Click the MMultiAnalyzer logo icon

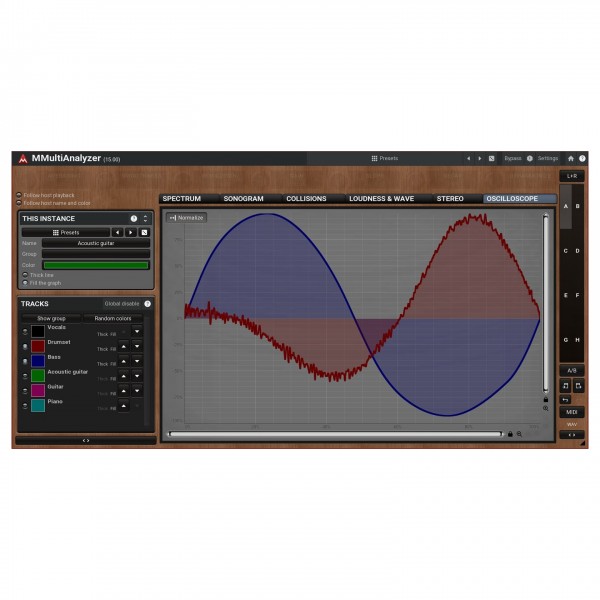pyautogui.click(x=23, y=158)
